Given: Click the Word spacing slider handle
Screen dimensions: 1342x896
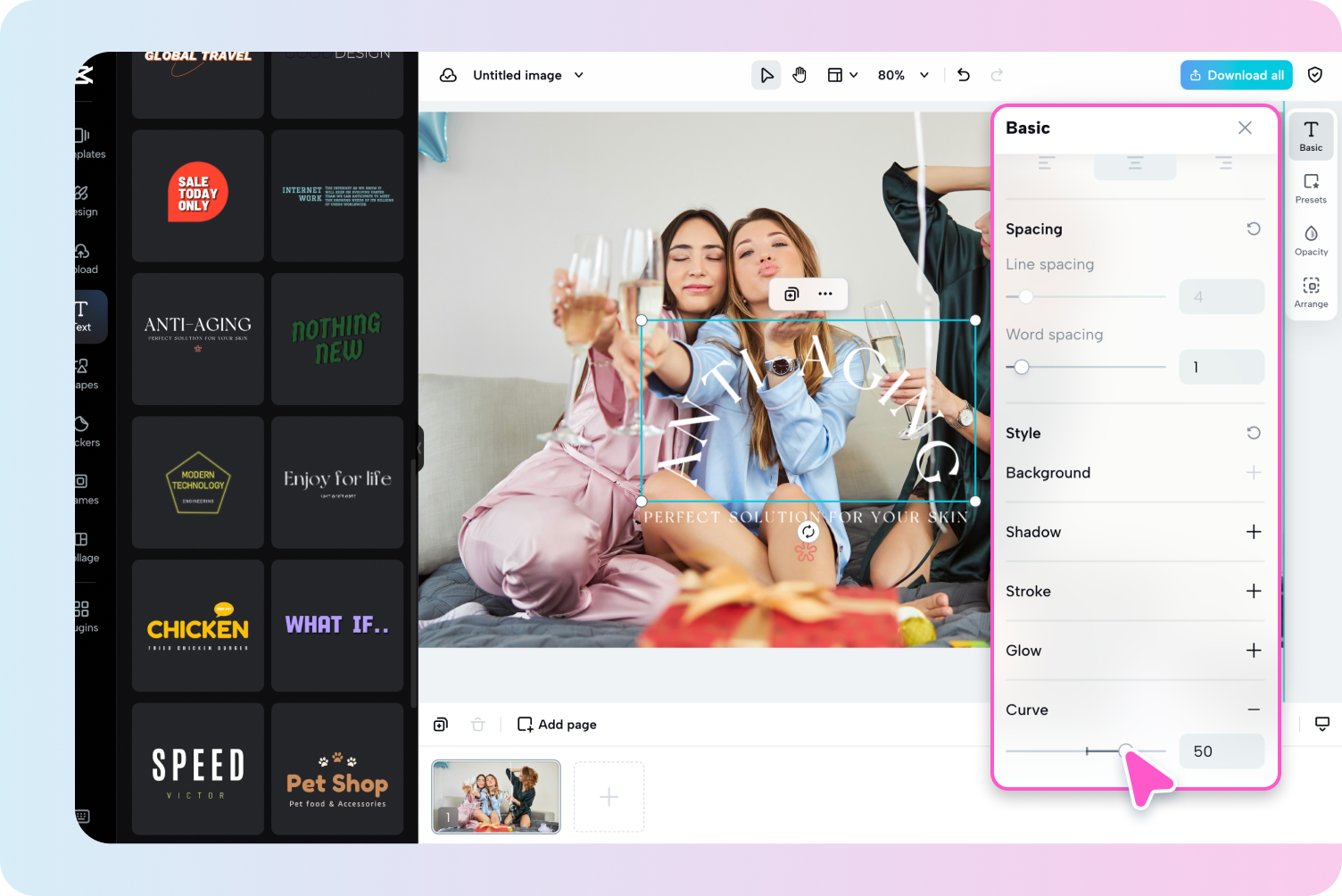Looking at the screenshot, I should coord(1022,367).
